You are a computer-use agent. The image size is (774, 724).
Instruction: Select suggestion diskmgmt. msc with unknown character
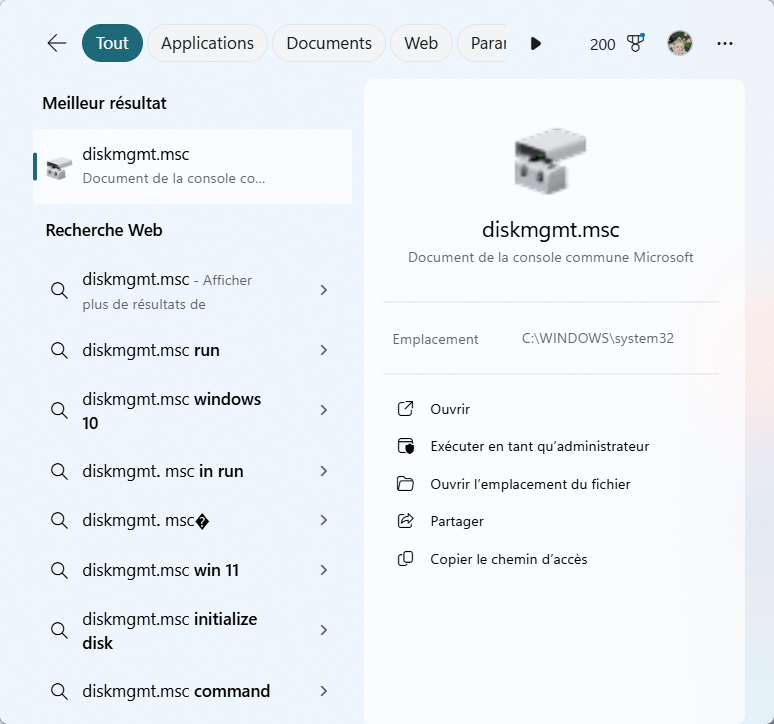click(x=193, y=520)
